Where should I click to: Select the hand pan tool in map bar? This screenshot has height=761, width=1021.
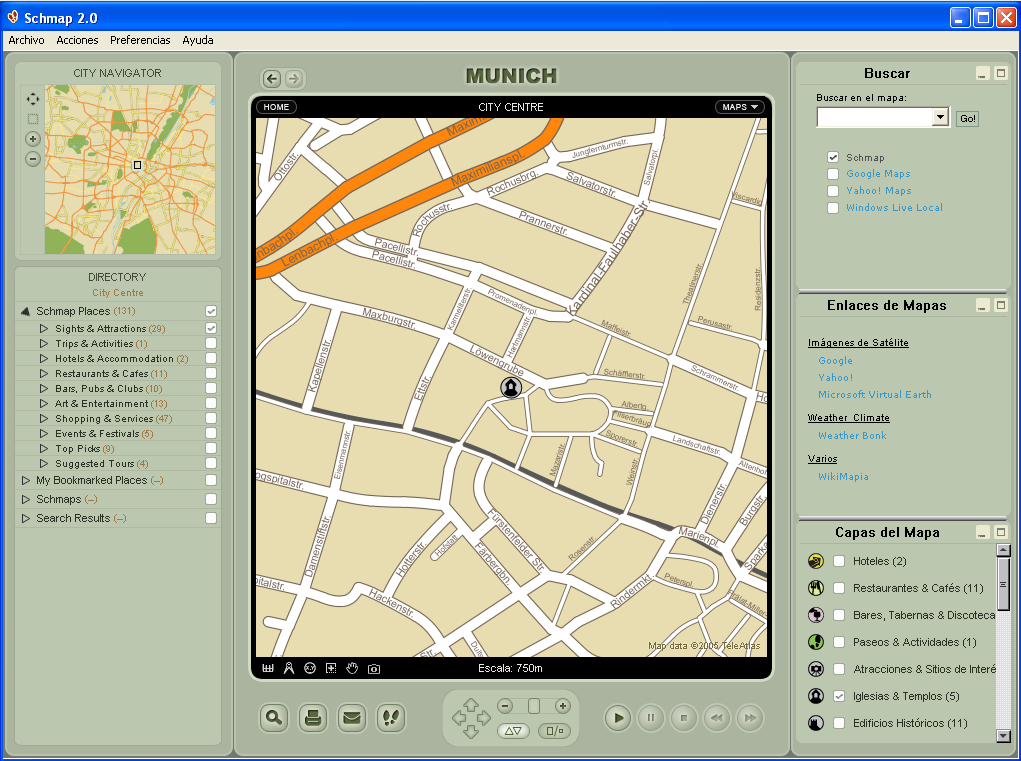(352, 669)
